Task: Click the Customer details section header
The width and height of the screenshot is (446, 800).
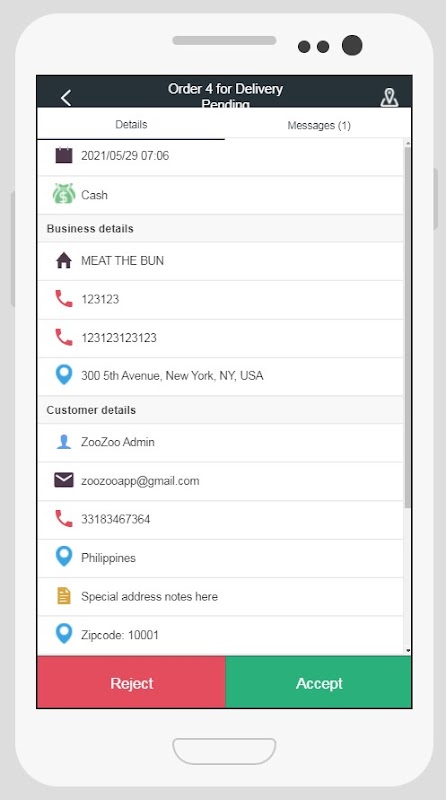Action: pyautogui.click(x=220, y=410)
